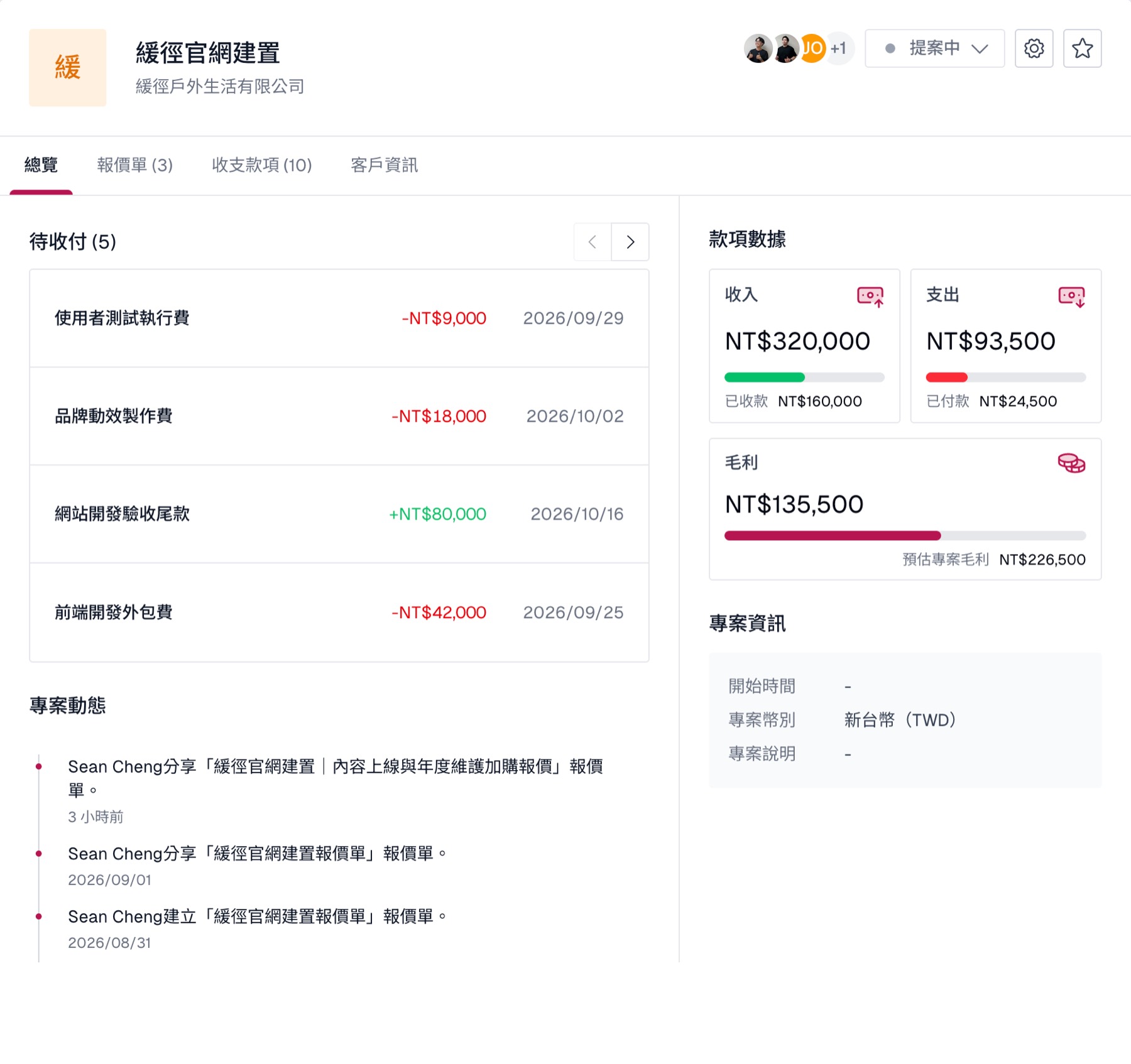Click the NT$320,000 income total

pyautogui.click(x=797, y=341)
